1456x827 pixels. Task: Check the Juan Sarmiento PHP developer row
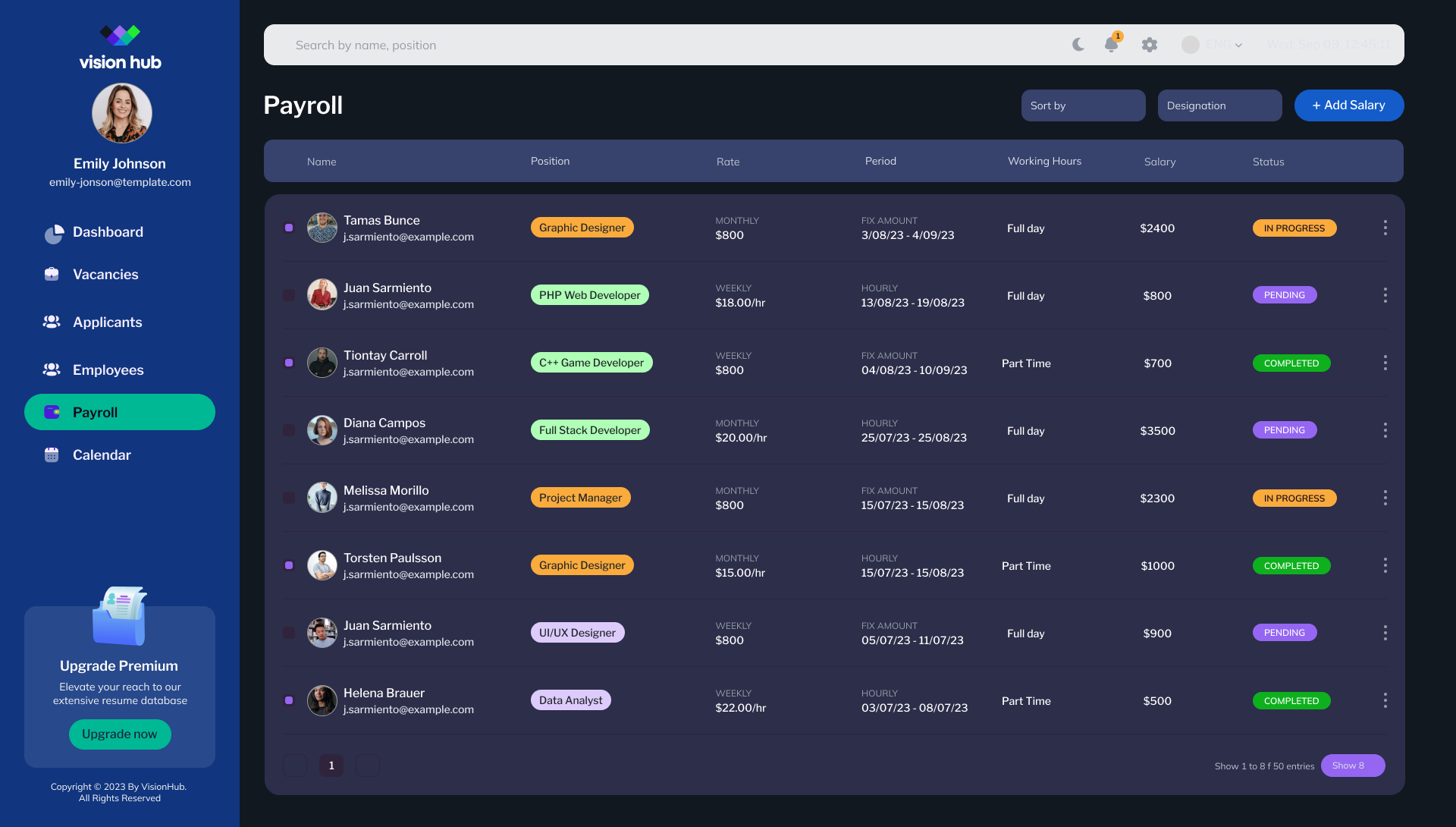(x=289, y=295)
